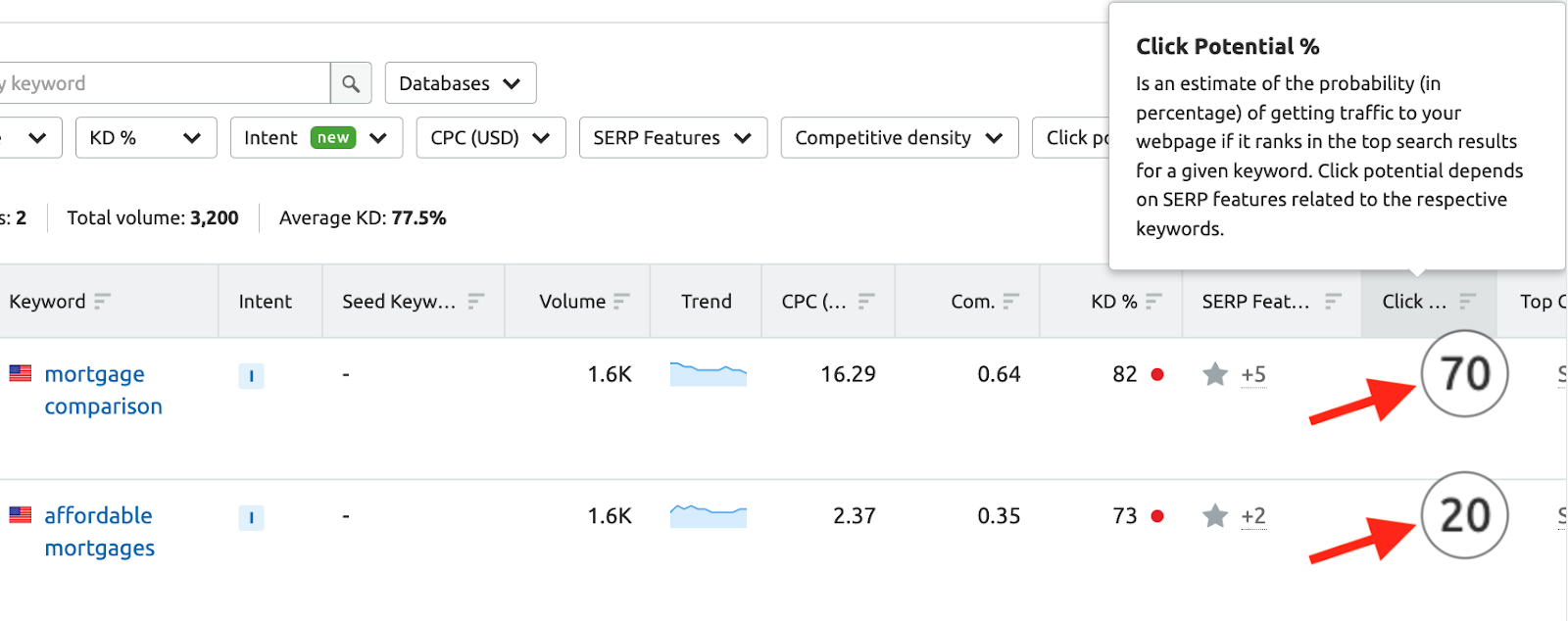This screenshot has height=621, width=1568.
Task: Click the sort icon on the Com. column
Action: [1011, 301]
